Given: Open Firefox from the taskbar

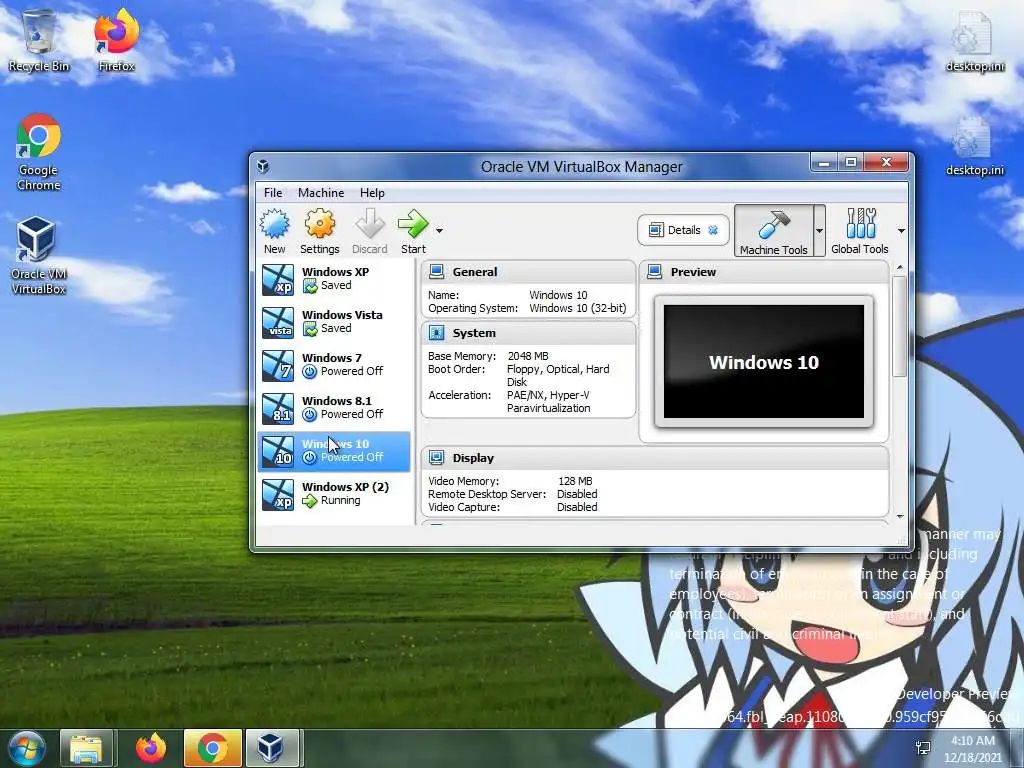Looking at the screenshot, I should coord(151,748).
